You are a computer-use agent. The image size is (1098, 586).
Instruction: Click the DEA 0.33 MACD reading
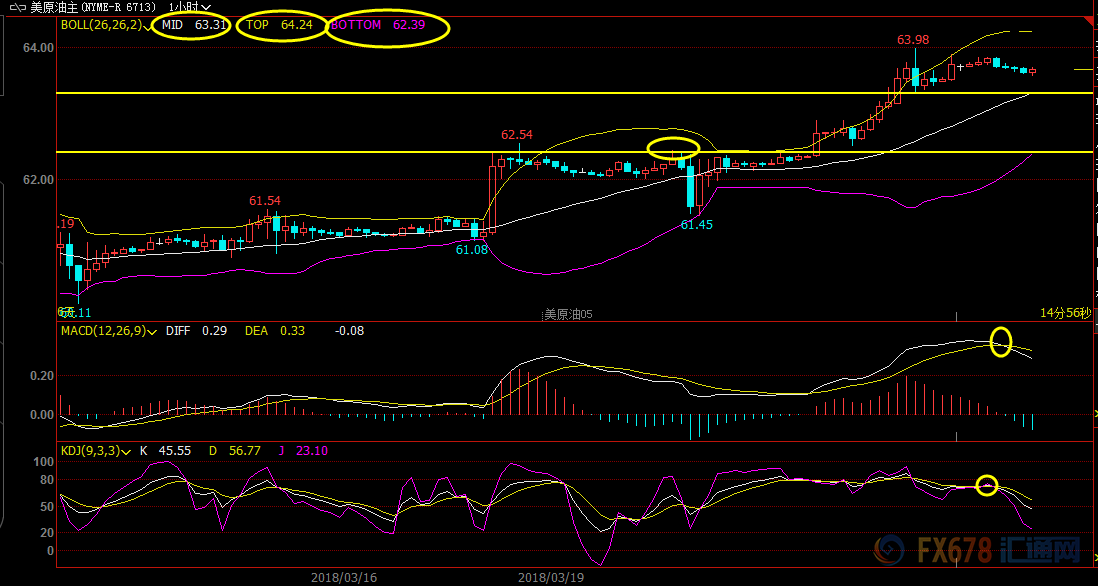274,331
